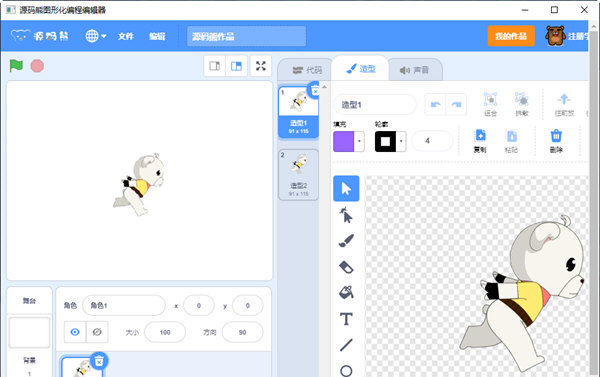Click the purple fill color swatch

click(344, 142)
